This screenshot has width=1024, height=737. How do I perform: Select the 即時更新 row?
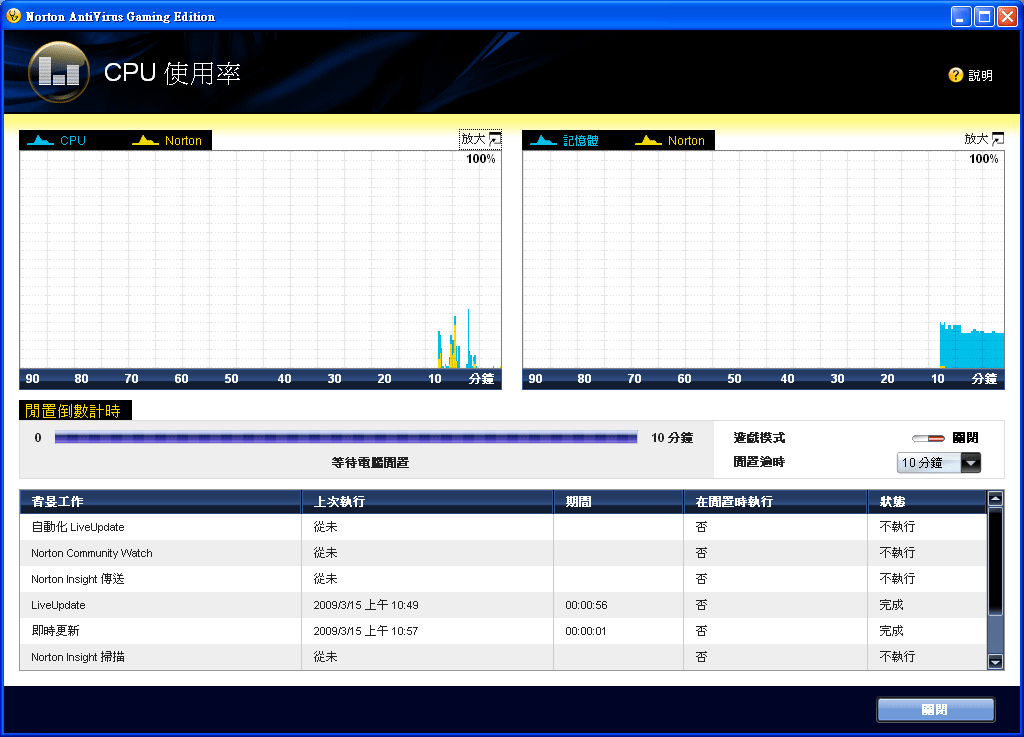pyautogui.click(x=503, y=631)
